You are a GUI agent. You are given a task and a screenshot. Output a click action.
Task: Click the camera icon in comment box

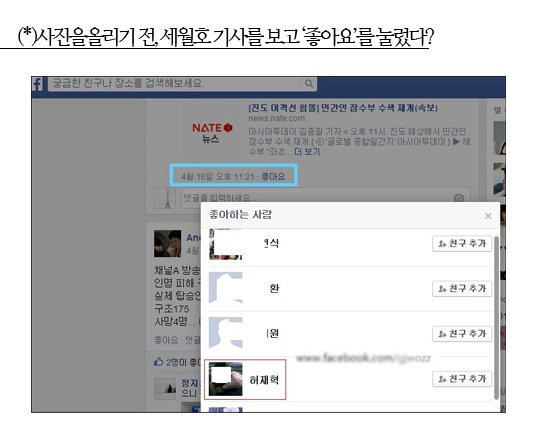pyautogui.click(x=458, y=198)
